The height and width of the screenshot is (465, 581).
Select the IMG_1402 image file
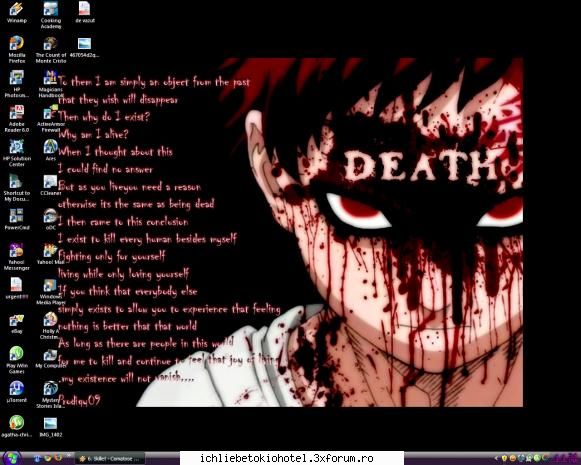coord(51,426)
